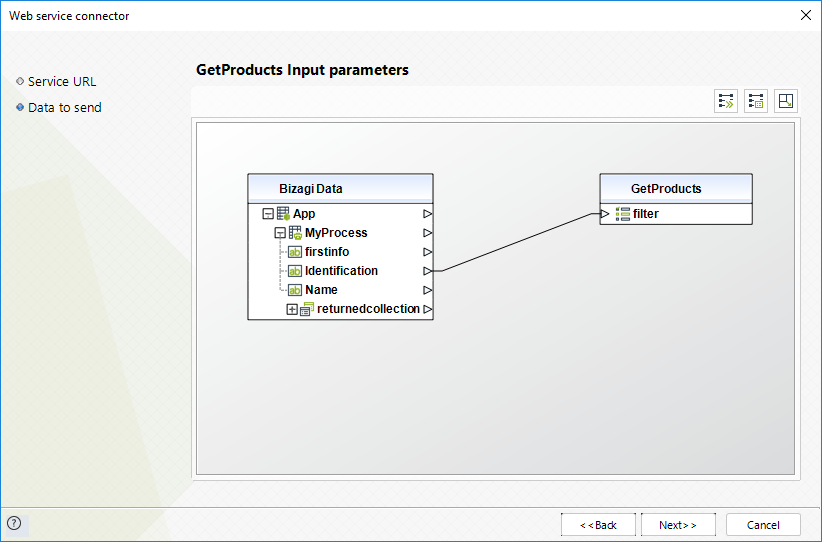Select the Identification attribute label

click(x=341, y=271)
